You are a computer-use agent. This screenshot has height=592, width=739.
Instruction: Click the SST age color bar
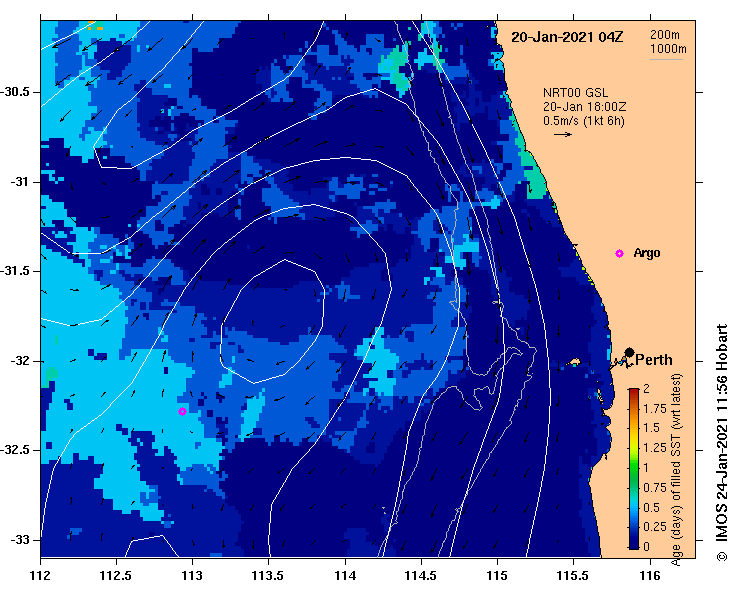(x=634, y=469)
